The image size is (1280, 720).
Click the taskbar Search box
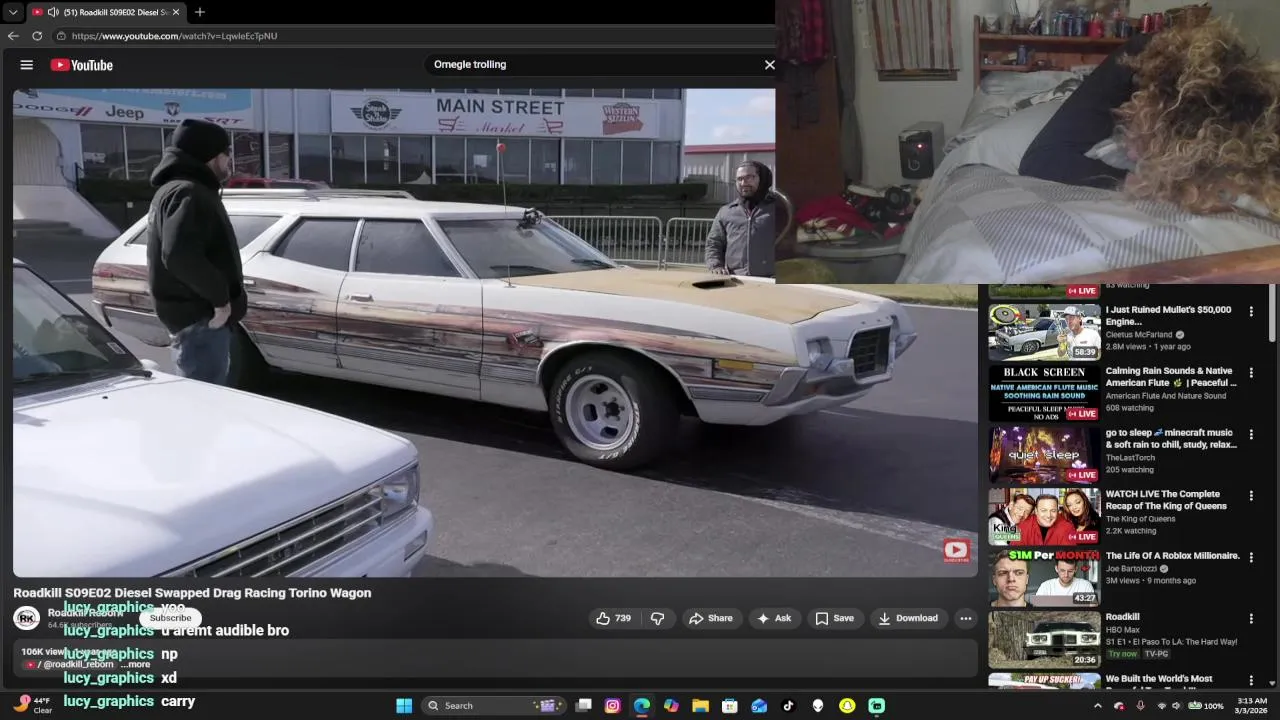click(x=493, y=705)
